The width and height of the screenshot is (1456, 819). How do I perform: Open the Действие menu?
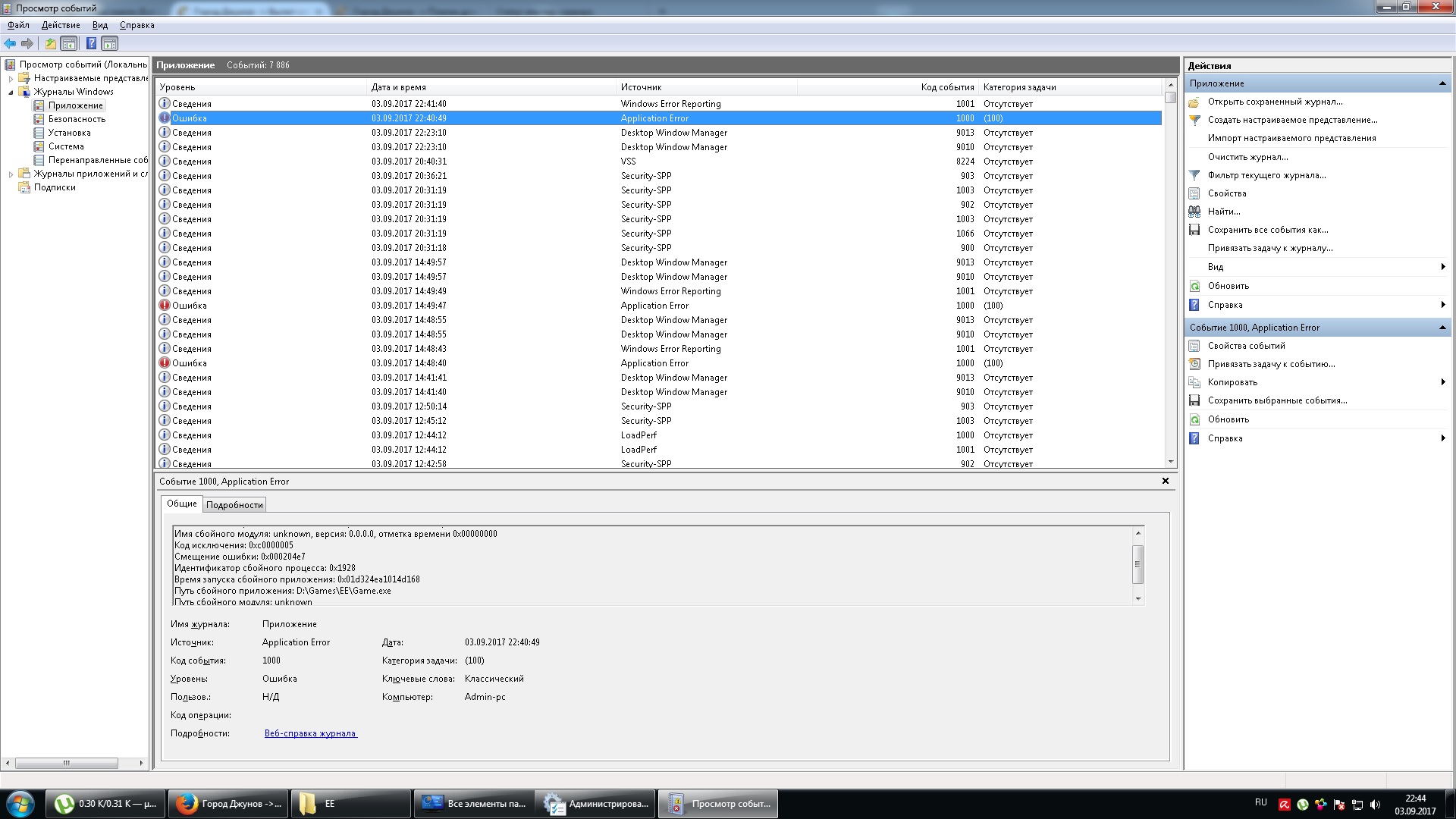point(61,25)
